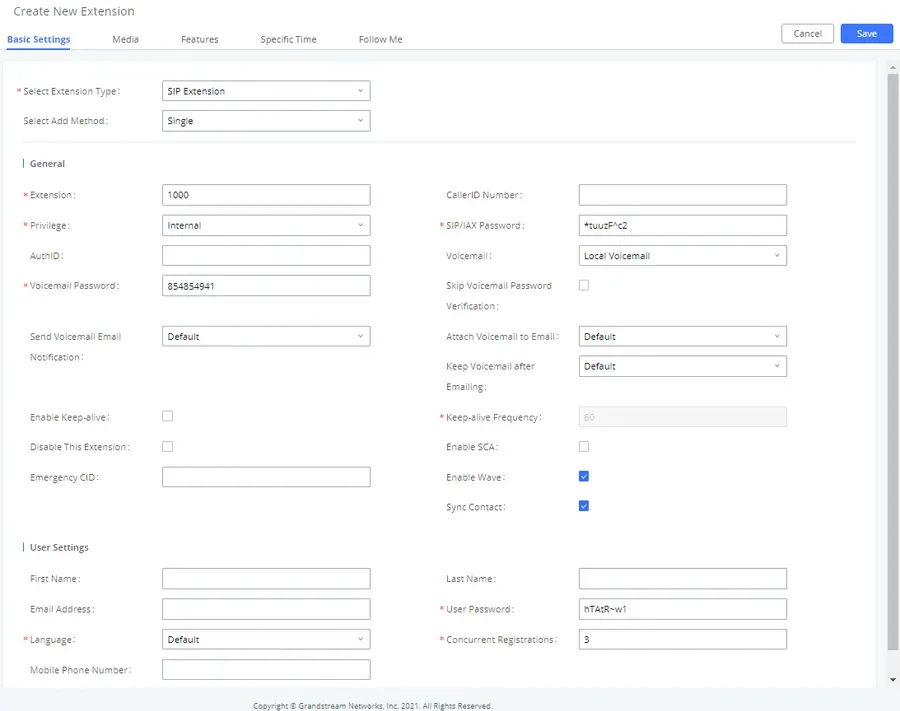This screenshot has width=900, height=711.
Task: Click the First Name field
Action: 266,578
